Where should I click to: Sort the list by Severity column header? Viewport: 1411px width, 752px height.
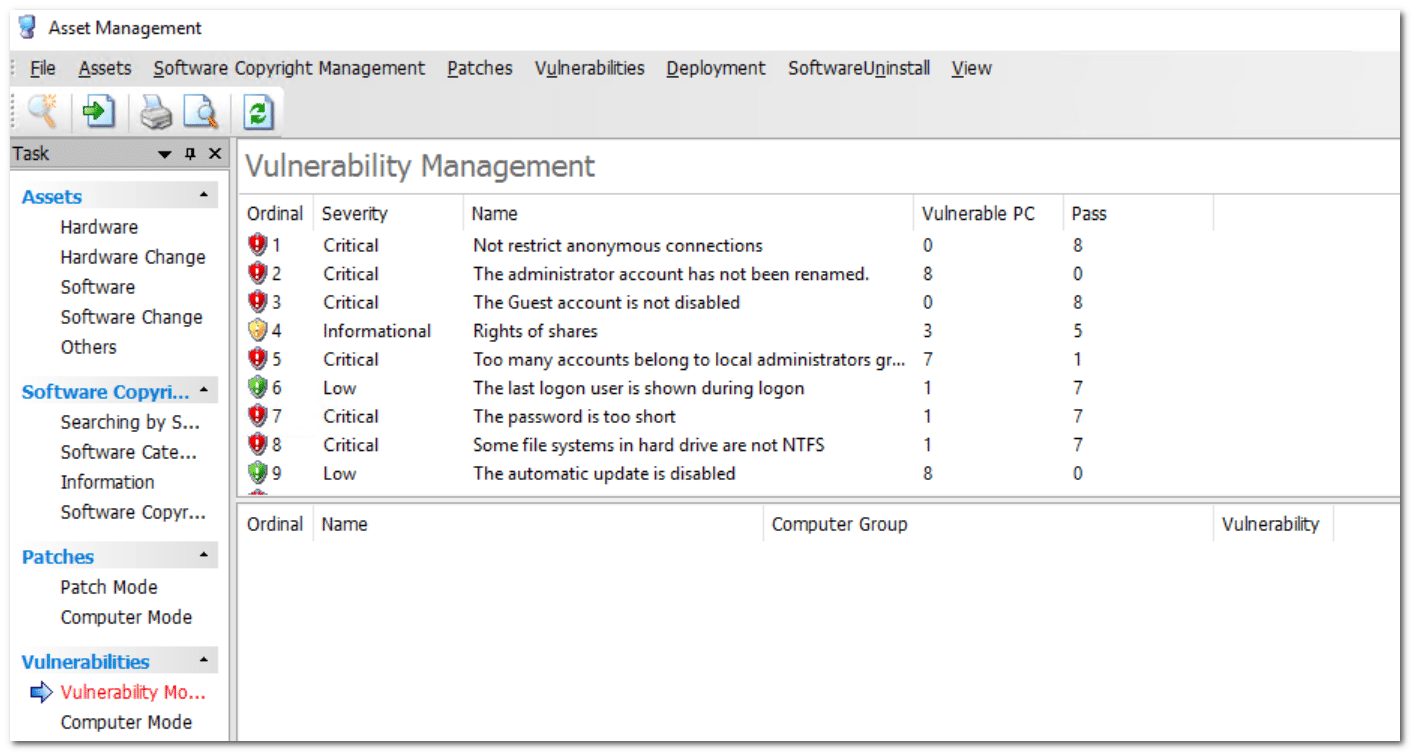354,213
